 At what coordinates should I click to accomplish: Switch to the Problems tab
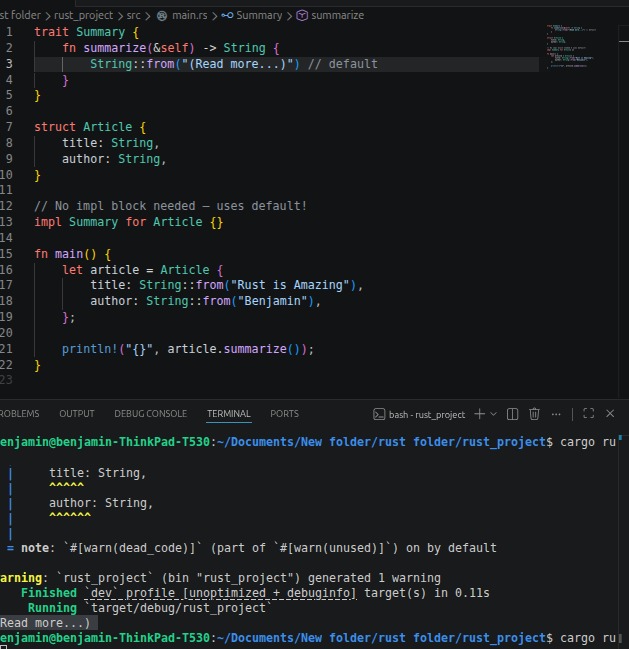point(19,414)
